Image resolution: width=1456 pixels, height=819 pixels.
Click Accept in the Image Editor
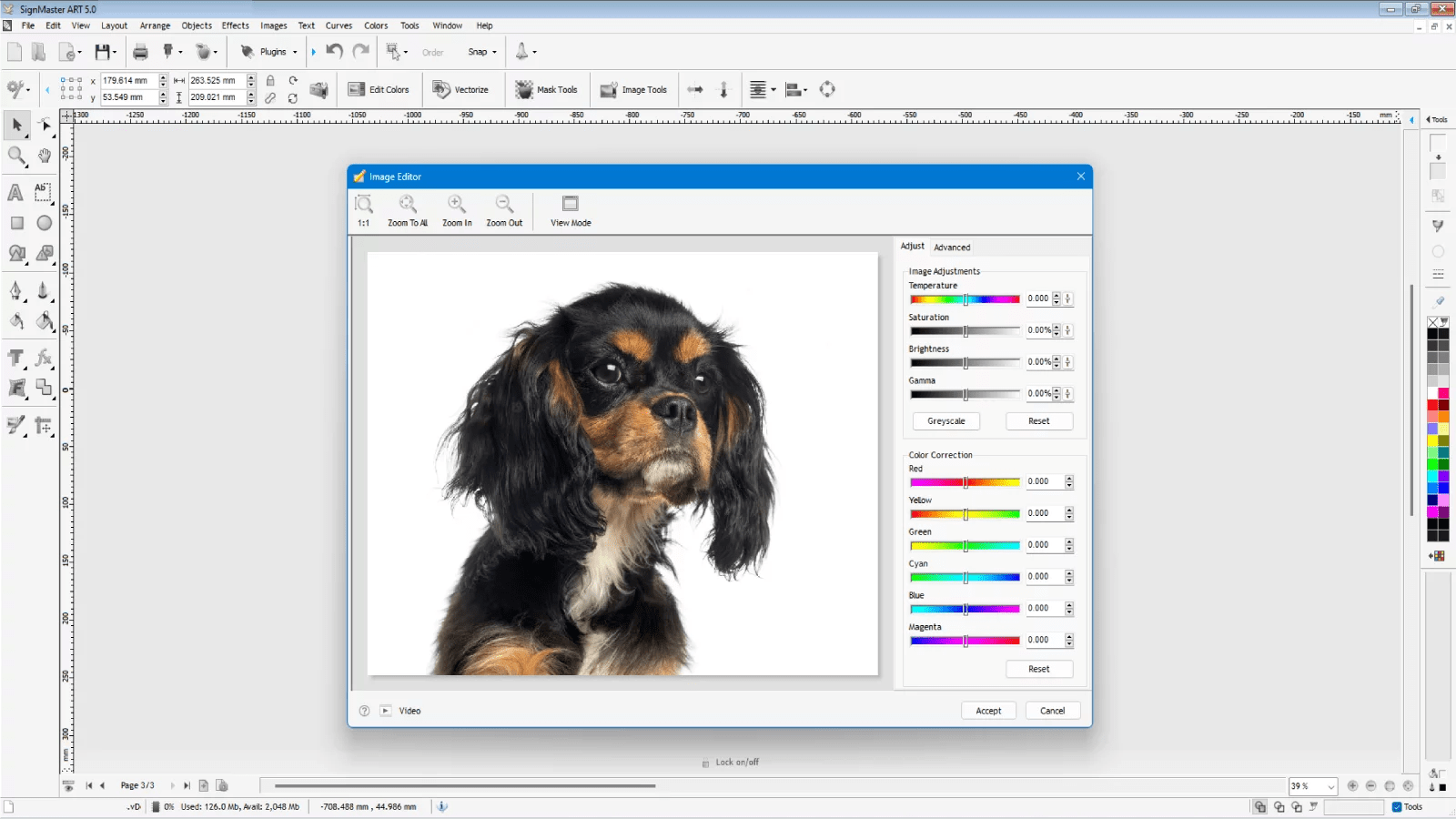pos(988,711)
